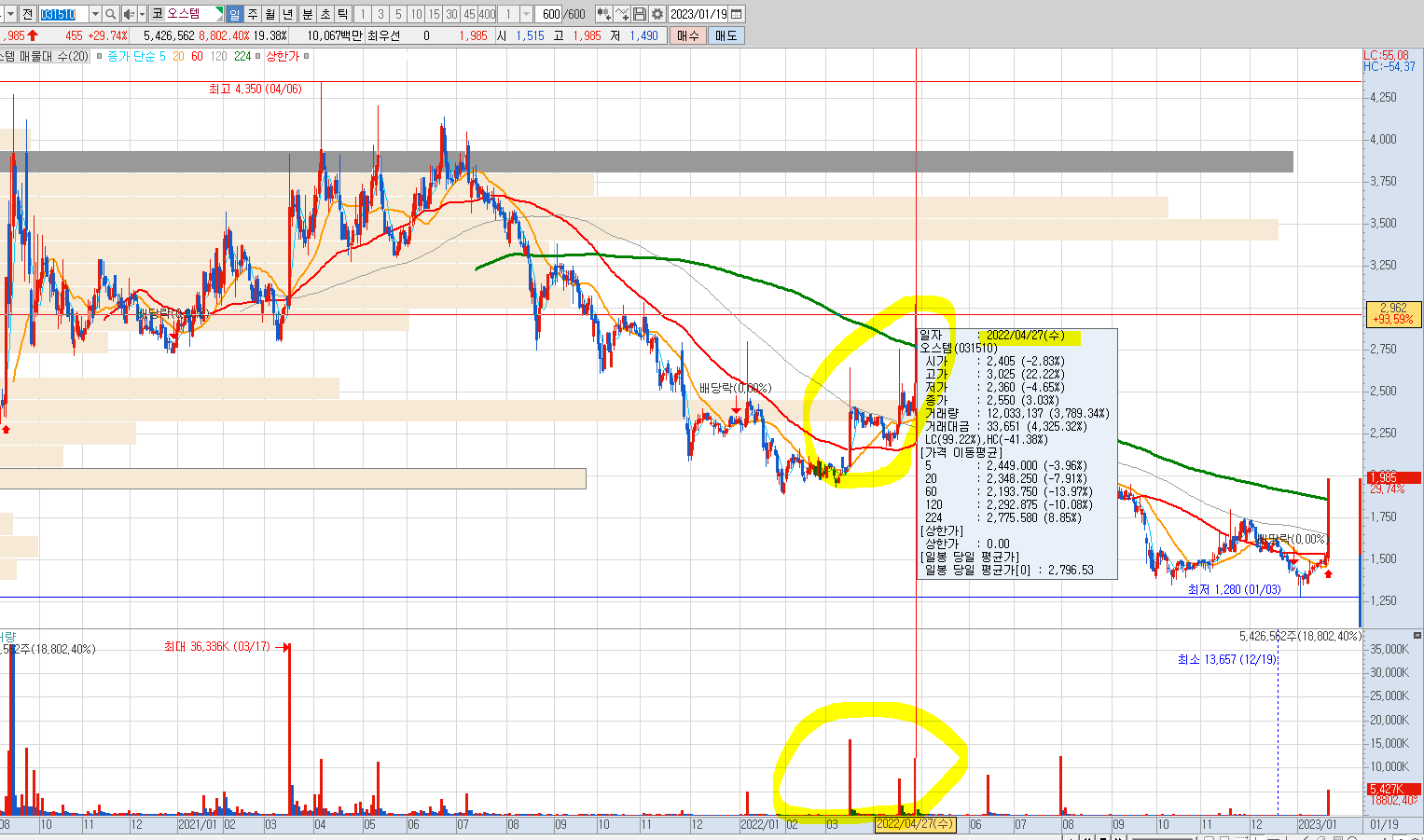Click the 최우선 label in quote bar

tap(383, 35)
